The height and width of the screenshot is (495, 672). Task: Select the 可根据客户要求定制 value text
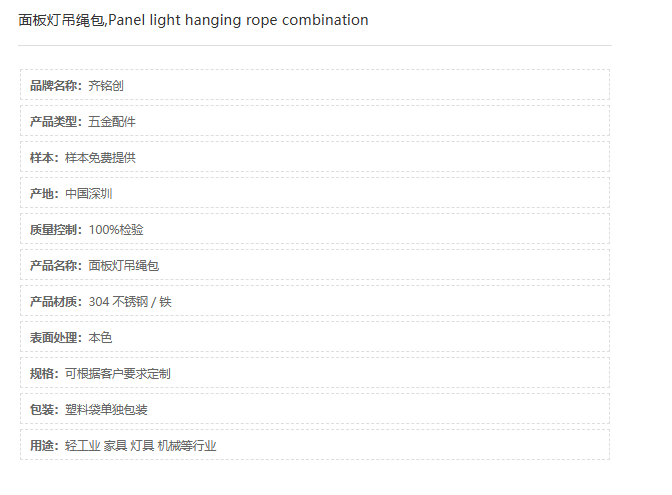click(118, 374)
